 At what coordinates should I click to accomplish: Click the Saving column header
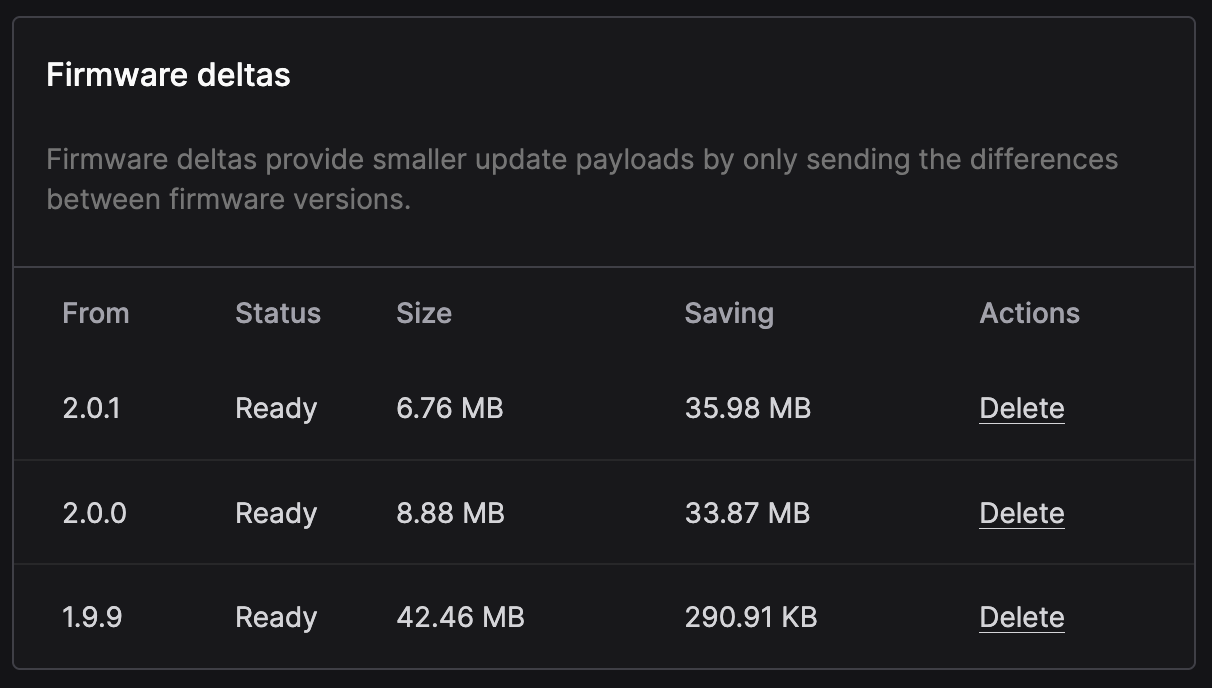tap(729, 313)
